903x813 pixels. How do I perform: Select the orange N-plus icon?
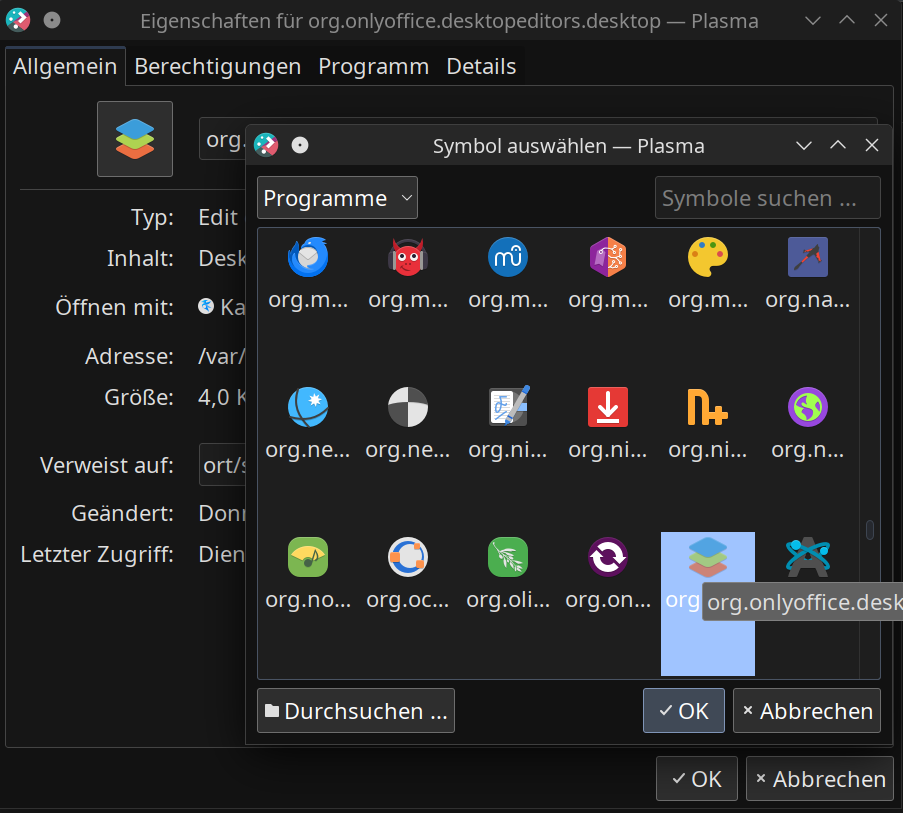tap(708, 407)
